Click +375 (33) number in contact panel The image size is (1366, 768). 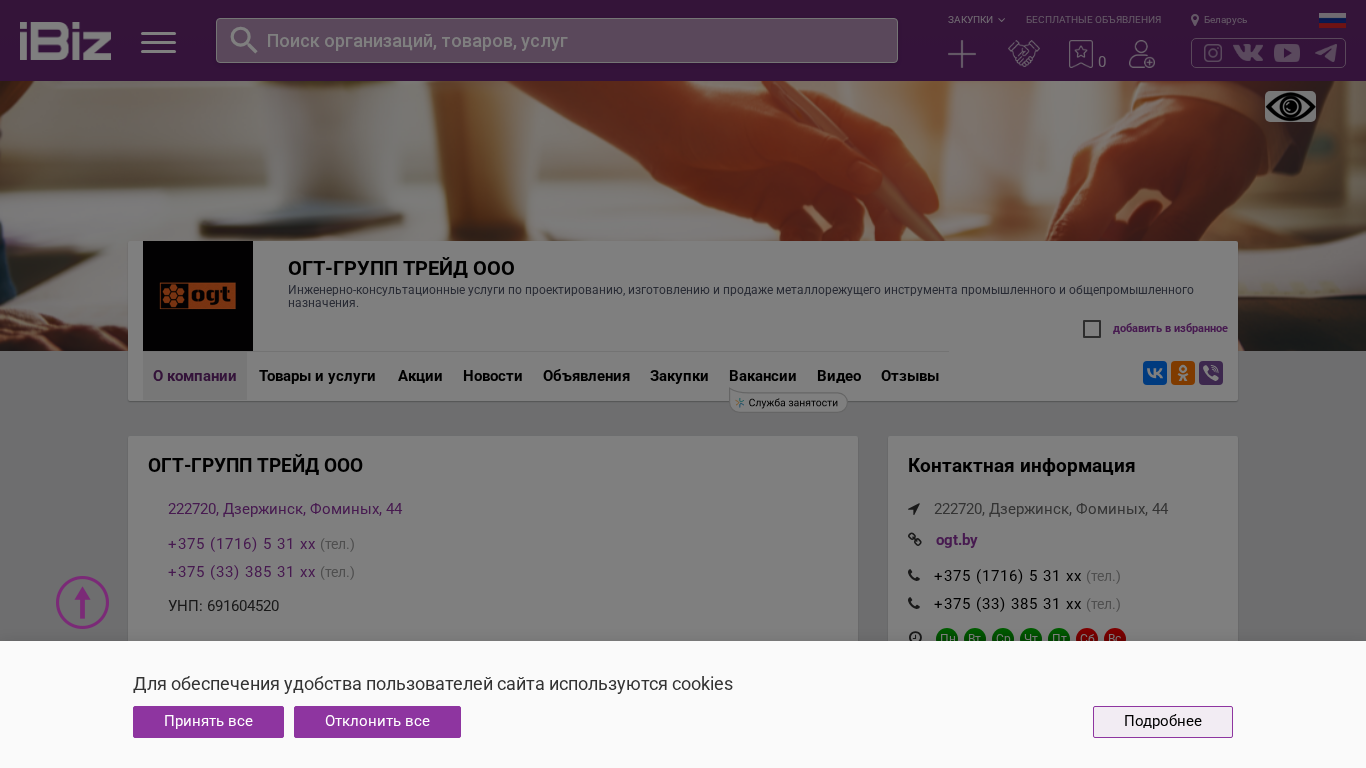point(1008,604)
